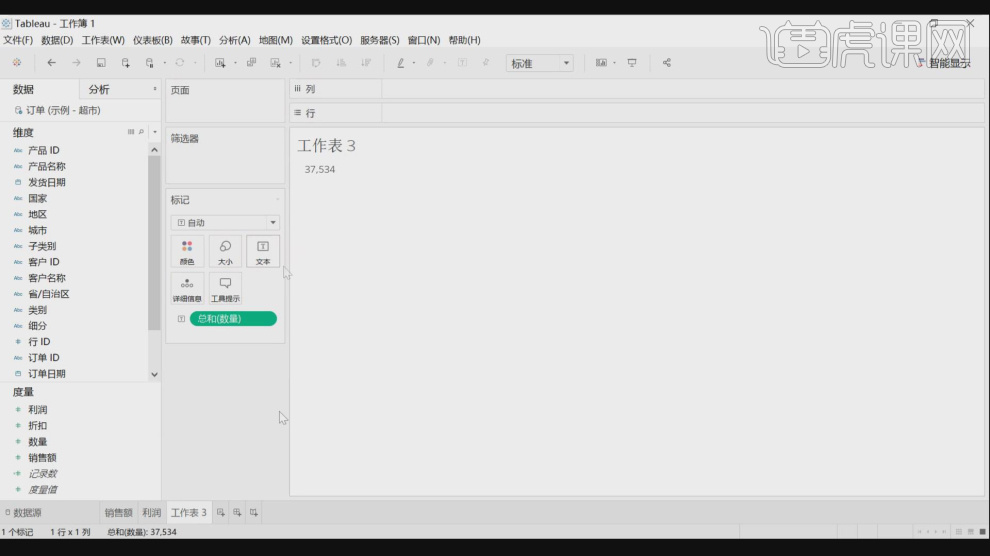
Task: Click the redo forward arrow
Action: 76,62
